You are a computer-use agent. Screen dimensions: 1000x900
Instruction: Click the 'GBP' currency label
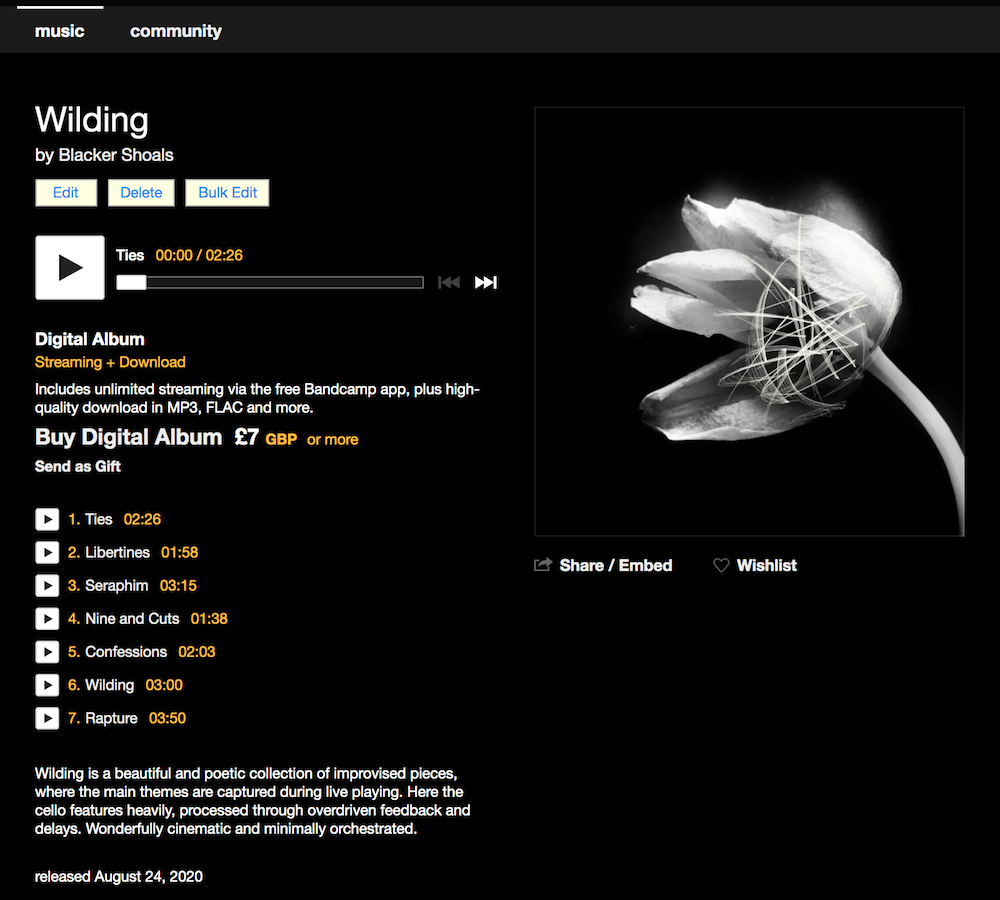point(281,439)
